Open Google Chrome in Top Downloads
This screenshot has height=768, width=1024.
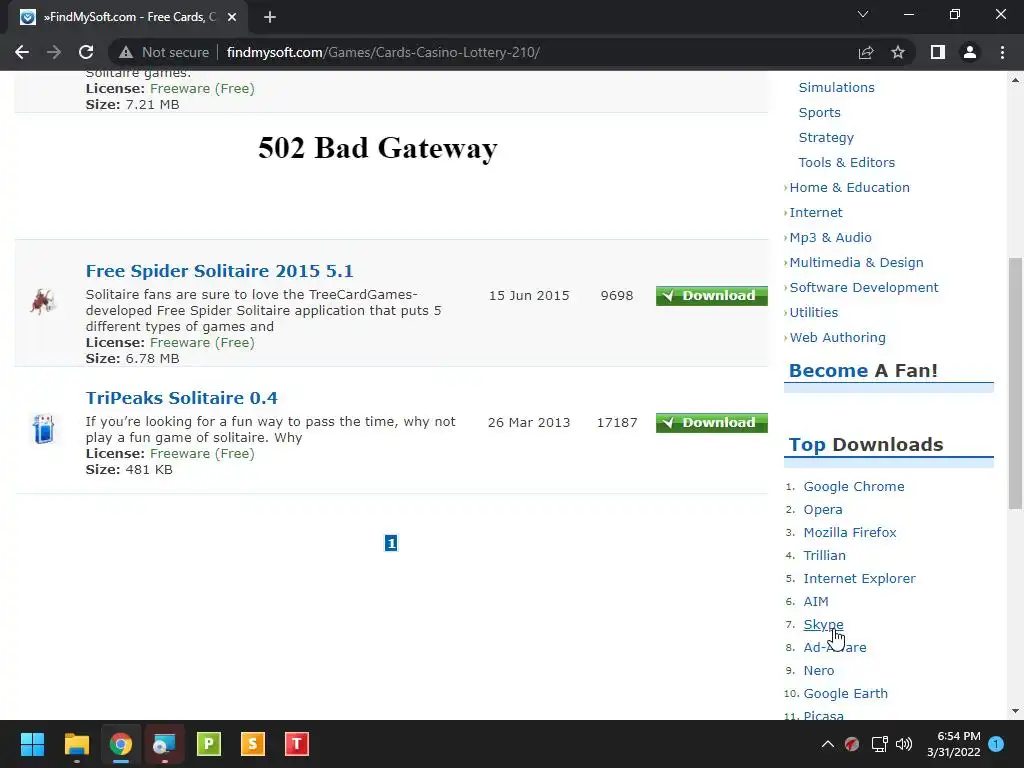(854, 487)
